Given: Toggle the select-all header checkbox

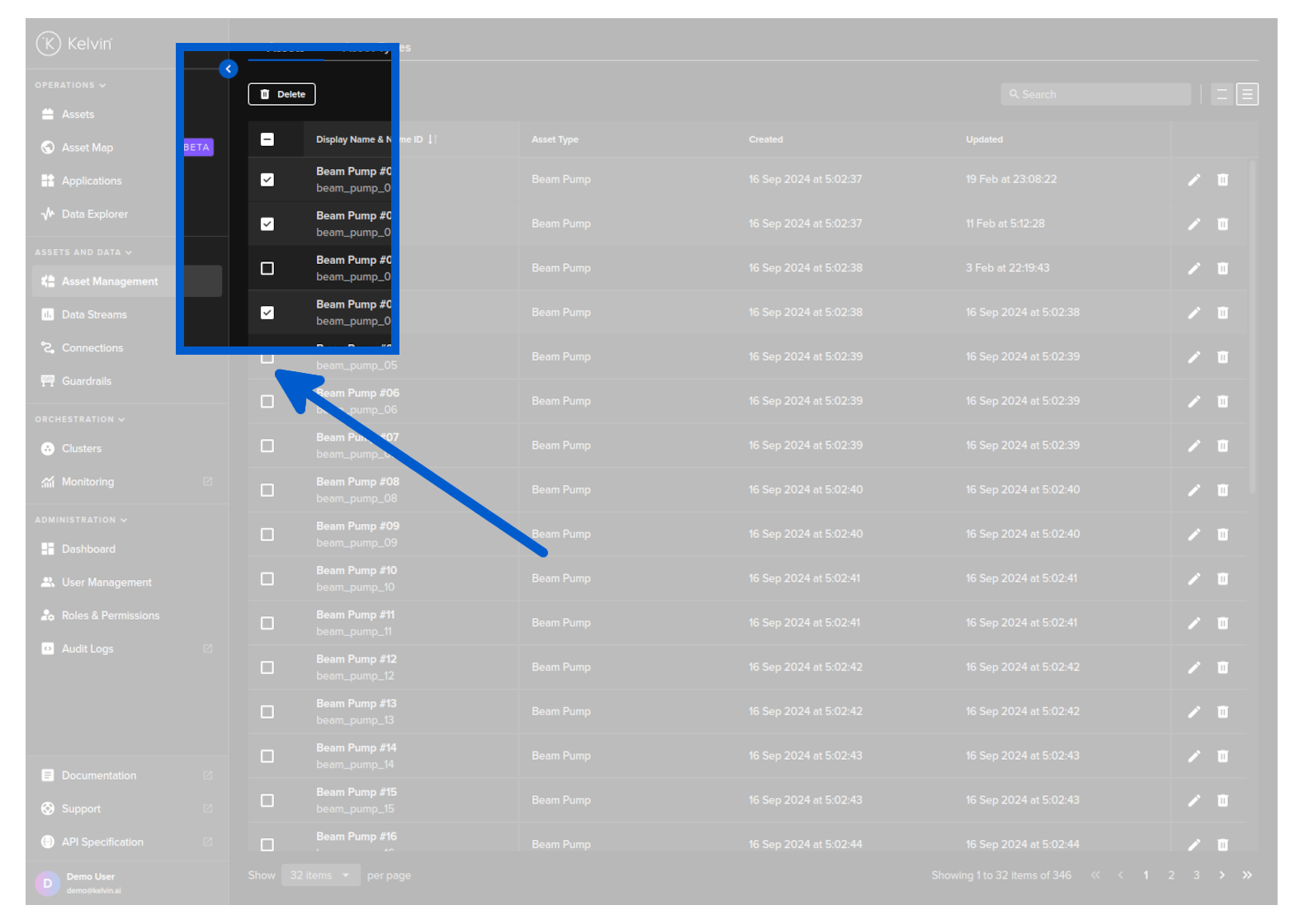Looking at the screenshot, I should click(267, 139).
